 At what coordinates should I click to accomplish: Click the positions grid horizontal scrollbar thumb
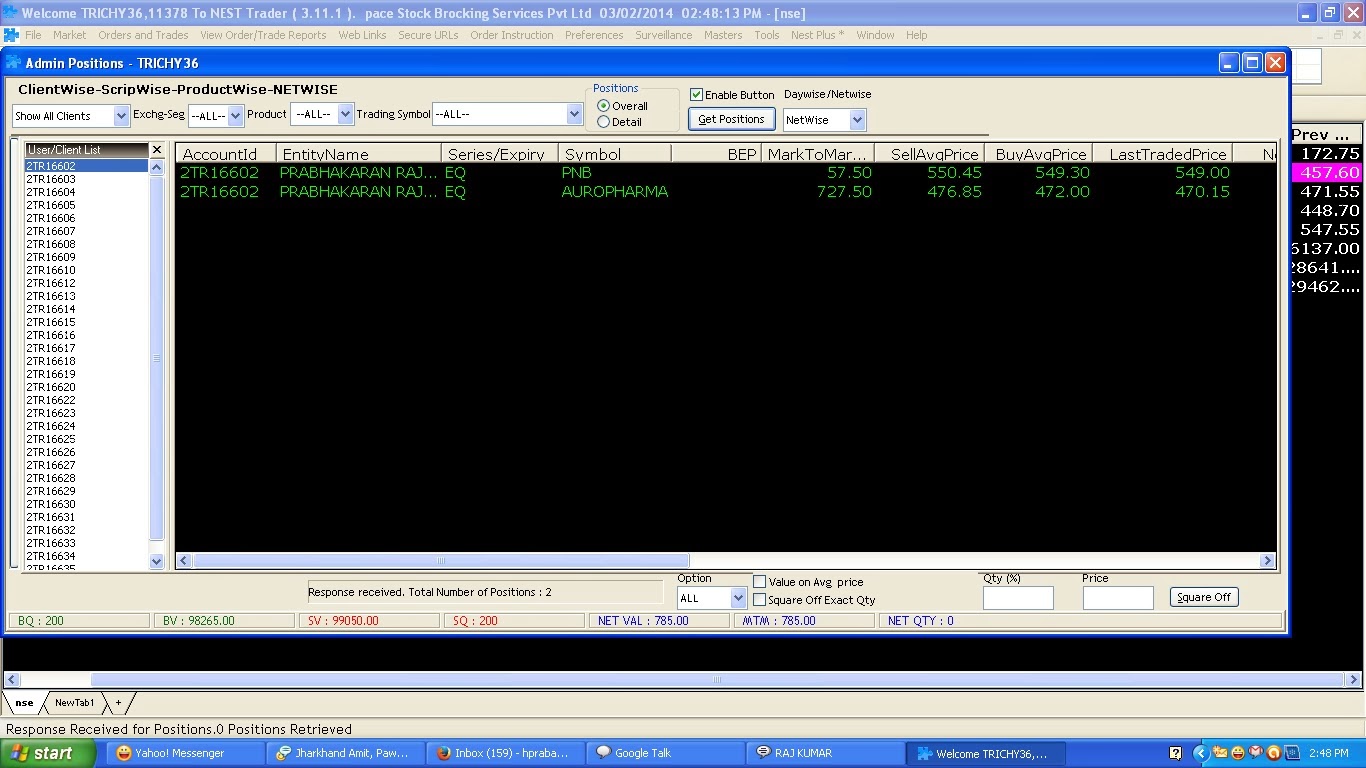click(440, 561)
